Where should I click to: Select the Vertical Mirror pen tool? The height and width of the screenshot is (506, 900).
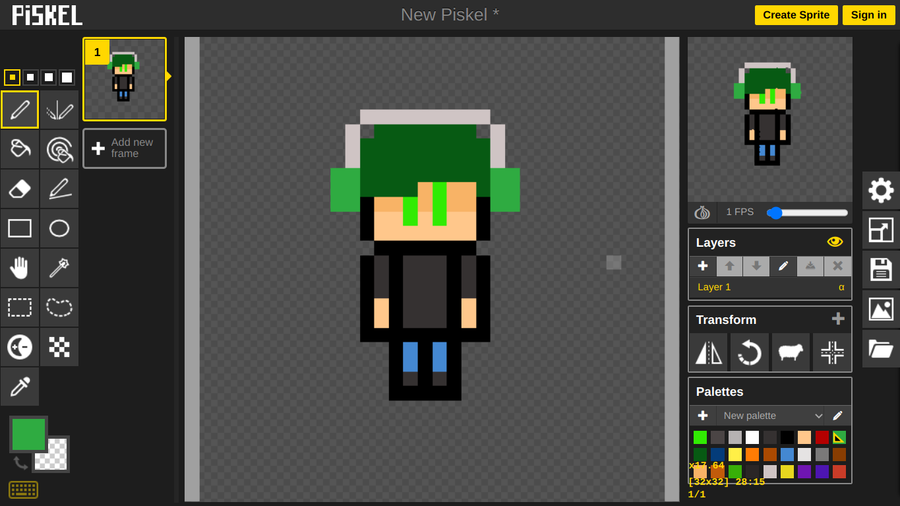coord(59,109)
